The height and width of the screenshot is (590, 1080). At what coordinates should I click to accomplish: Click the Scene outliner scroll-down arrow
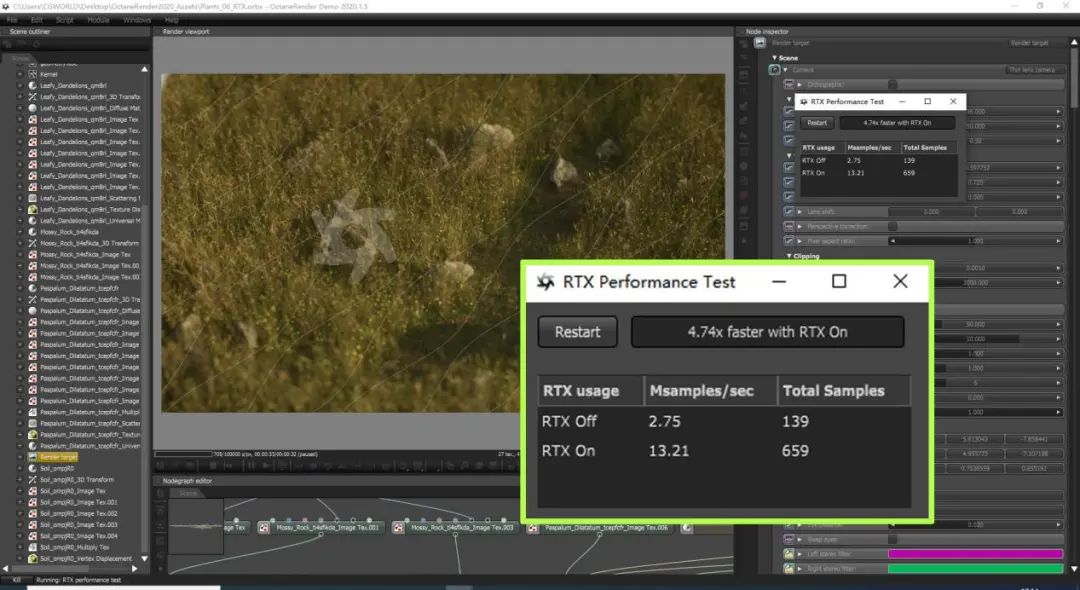tap(144, 559)
